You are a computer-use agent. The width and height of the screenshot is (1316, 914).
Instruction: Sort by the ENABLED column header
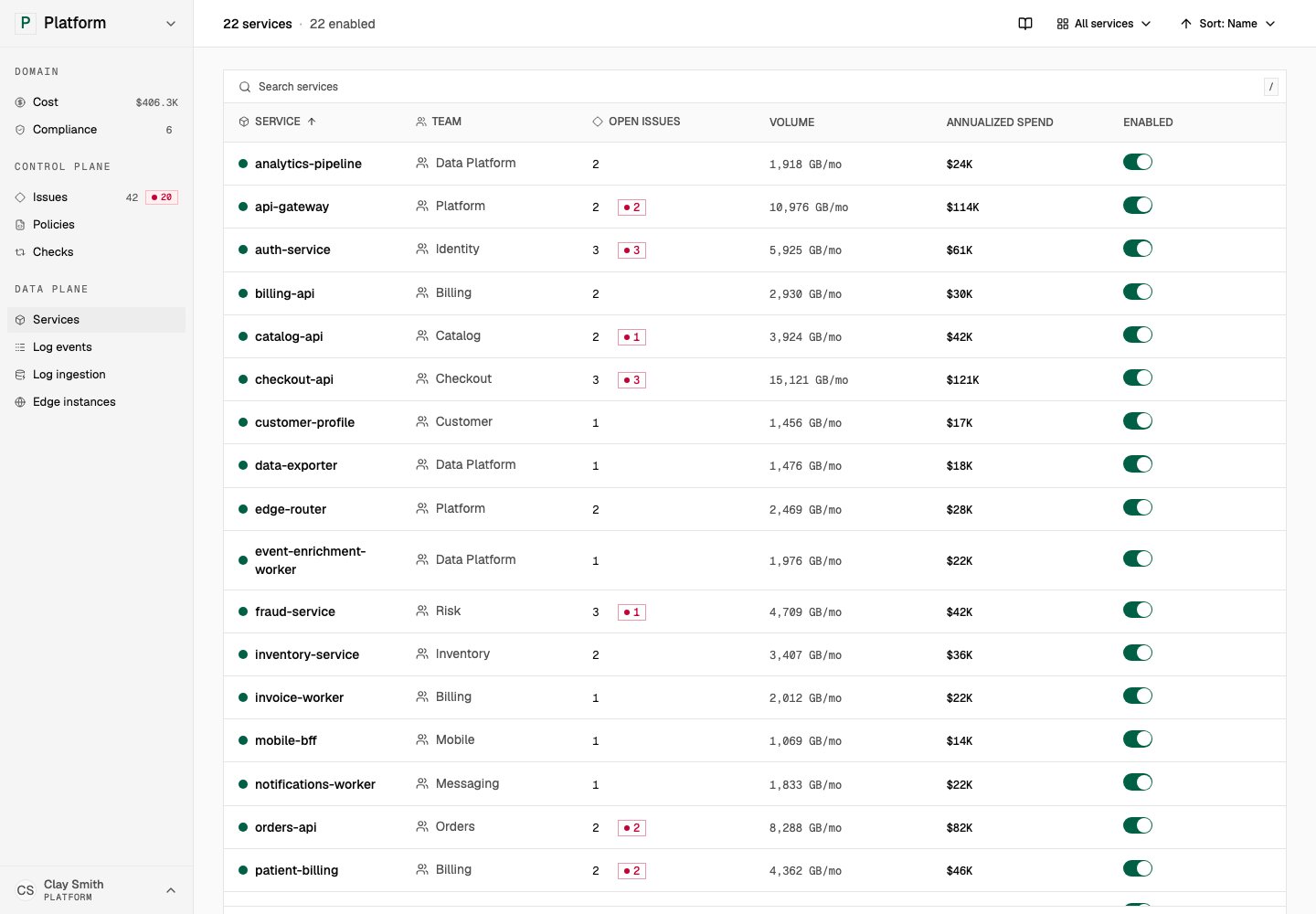1148,122
